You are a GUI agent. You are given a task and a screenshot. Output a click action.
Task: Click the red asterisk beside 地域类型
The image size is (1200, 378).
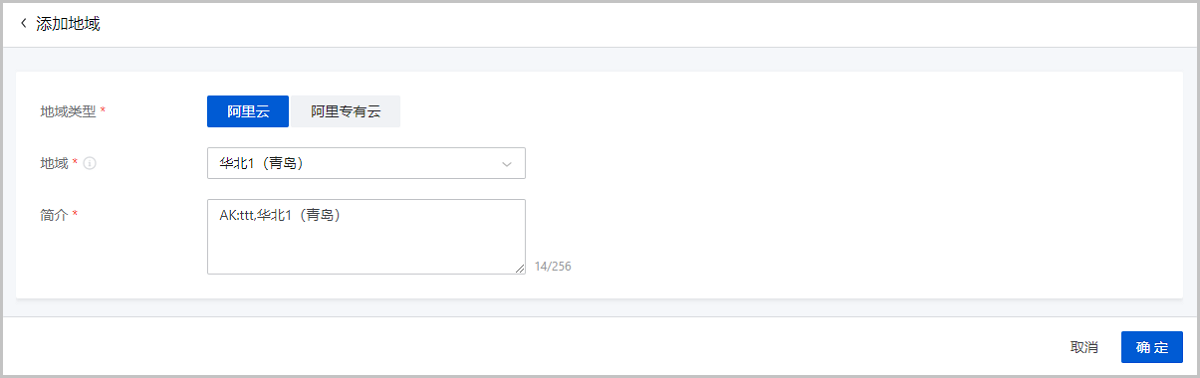[x=103, y=112]
